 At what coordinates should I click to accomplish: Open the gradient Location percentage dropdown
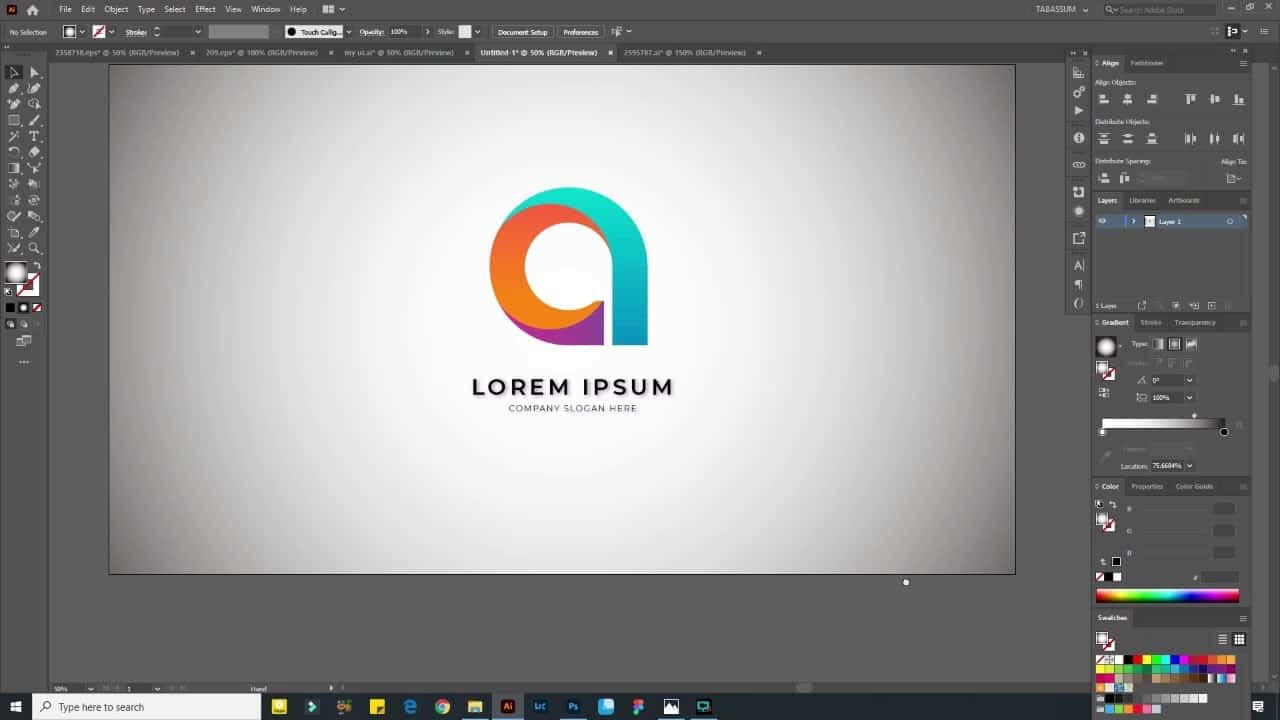pyautogui.click(x=1189, y=466)
